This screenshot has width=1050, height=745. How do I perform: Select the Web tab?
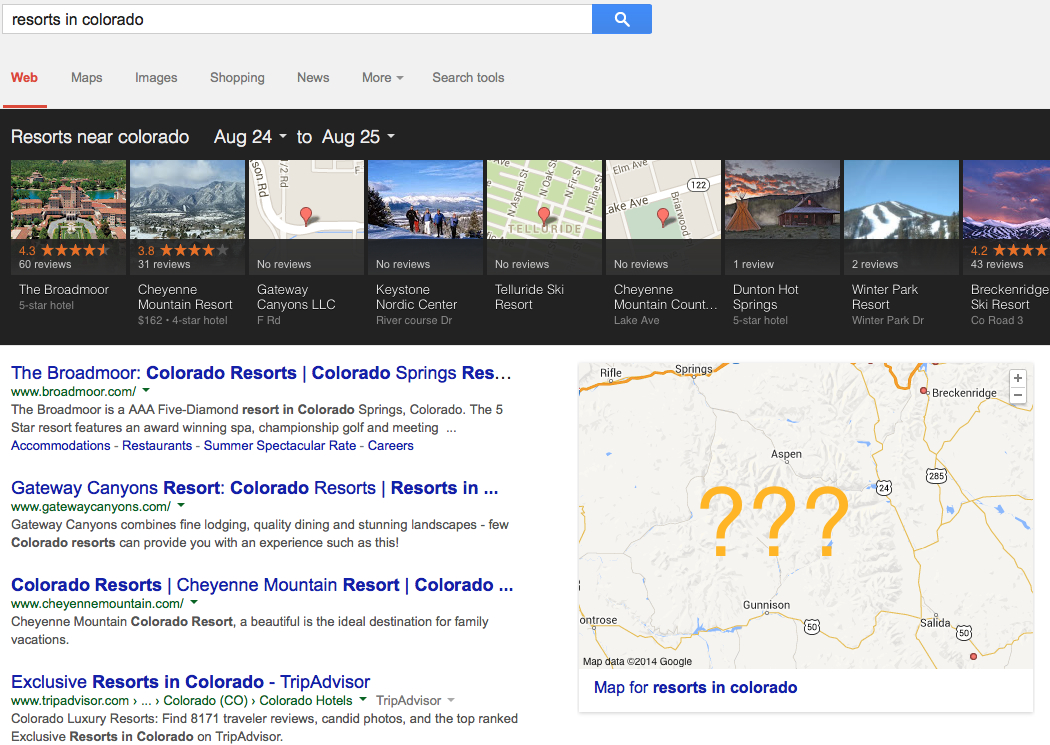24,78
